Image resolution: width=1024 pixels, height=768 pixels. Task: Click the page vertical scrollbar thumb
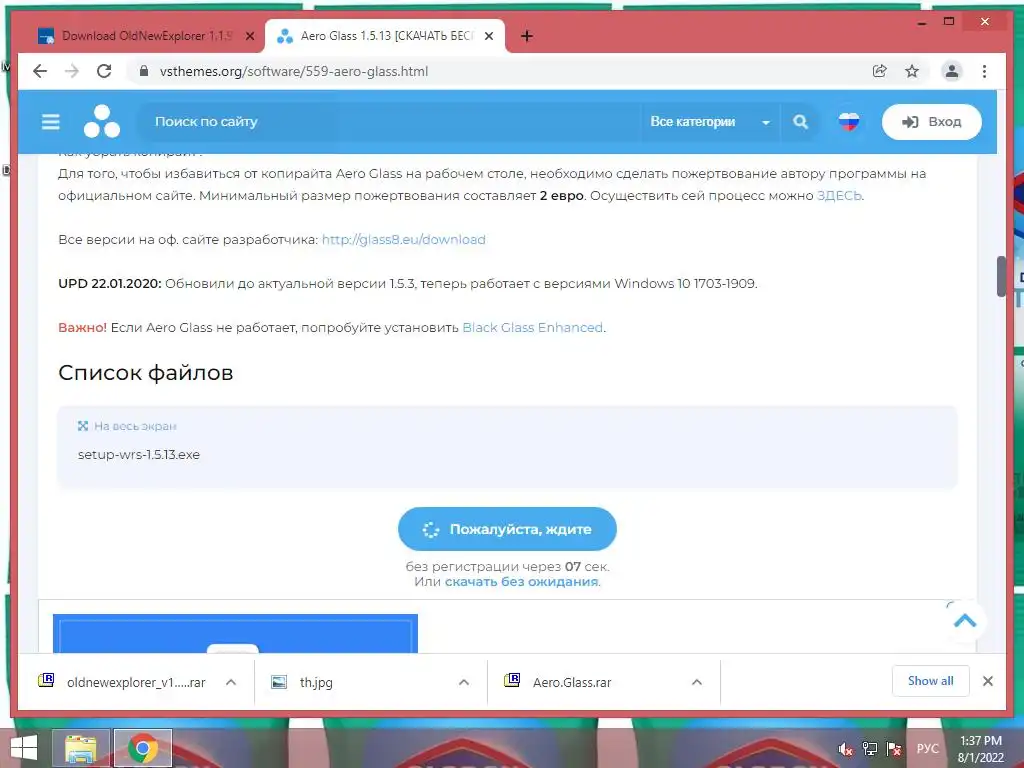[1001, 277]
